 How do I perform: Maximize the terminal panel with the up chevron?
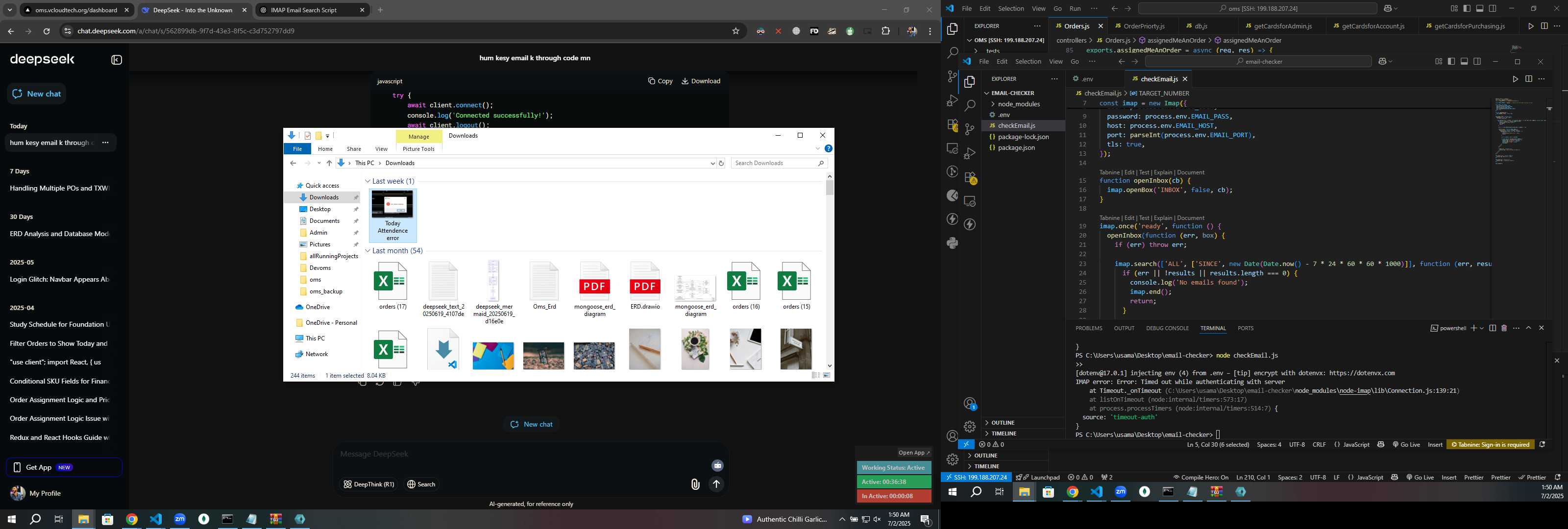[x=1528, y=328]
